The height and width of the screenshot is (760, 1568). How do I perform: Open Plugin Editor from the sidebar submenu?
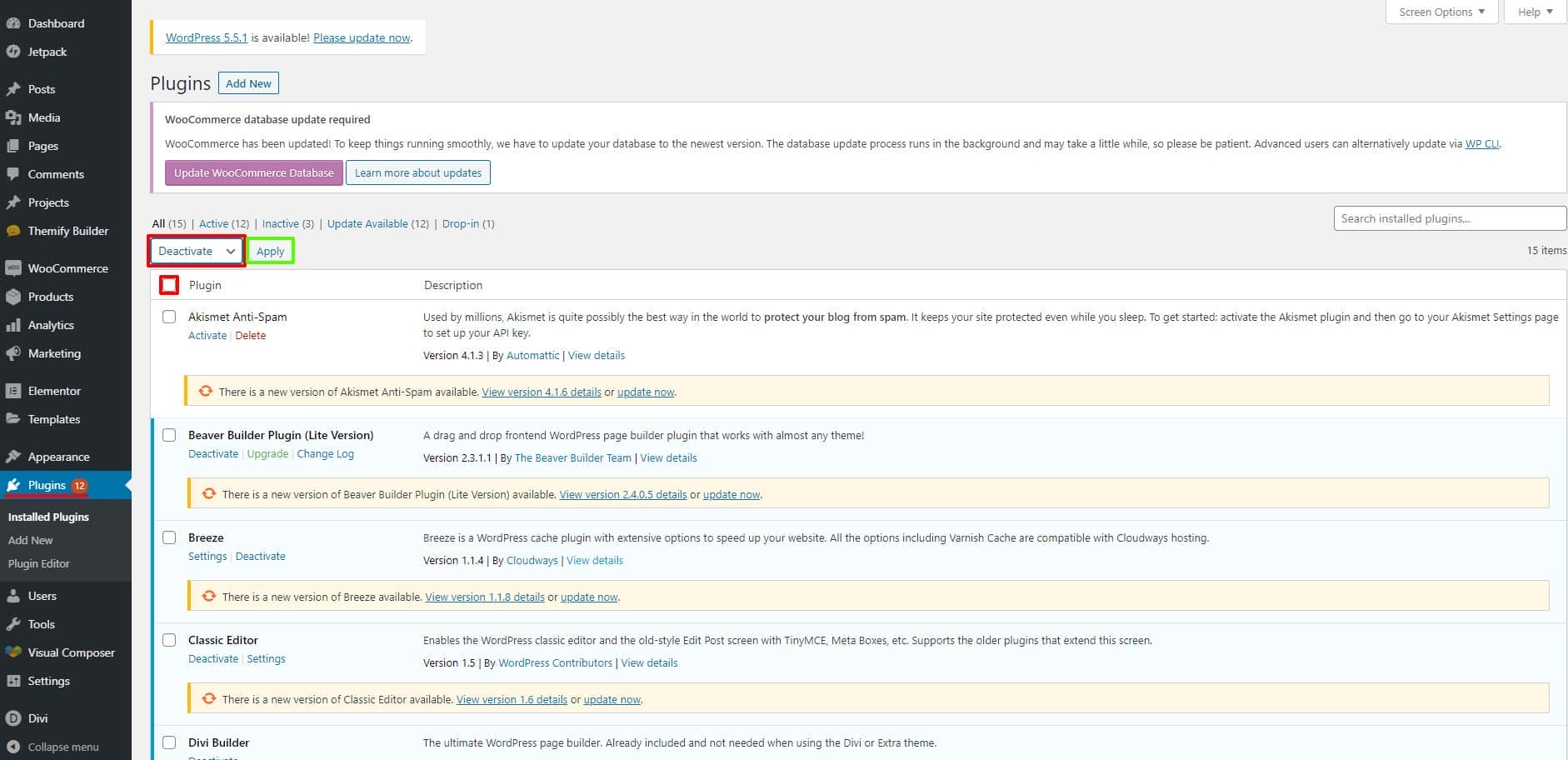coord(38,563)
